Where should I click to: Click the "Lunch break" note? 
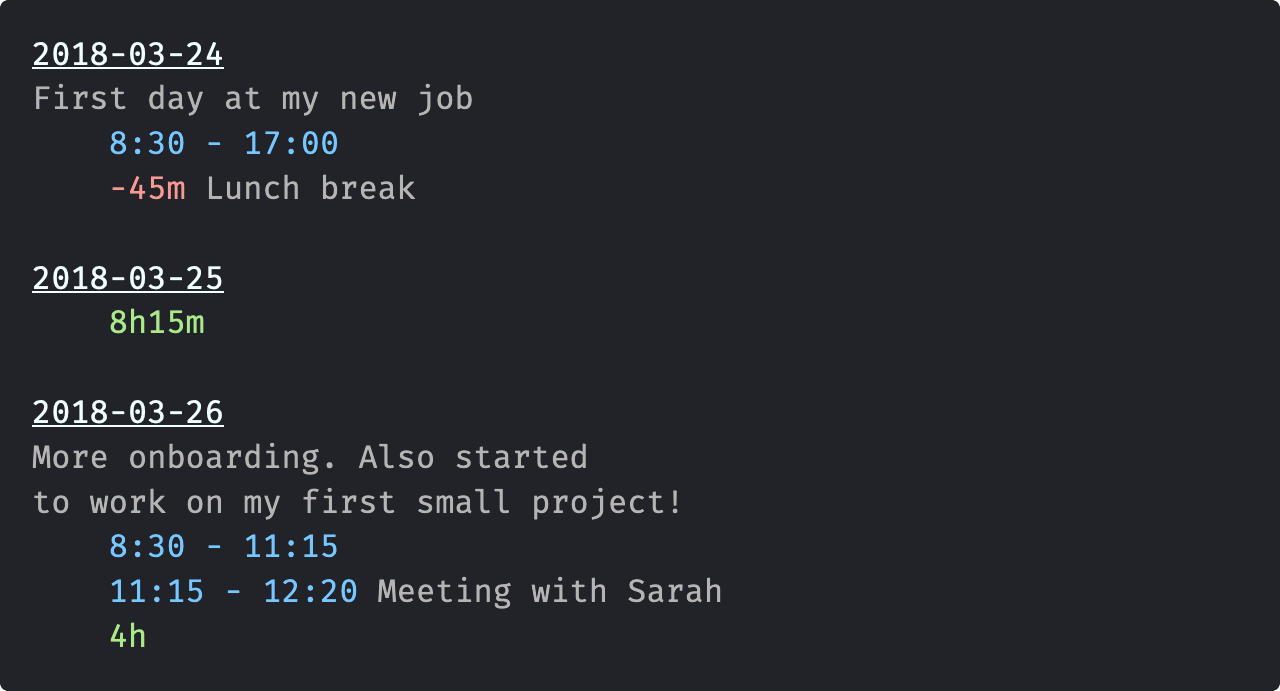[310, 189]
